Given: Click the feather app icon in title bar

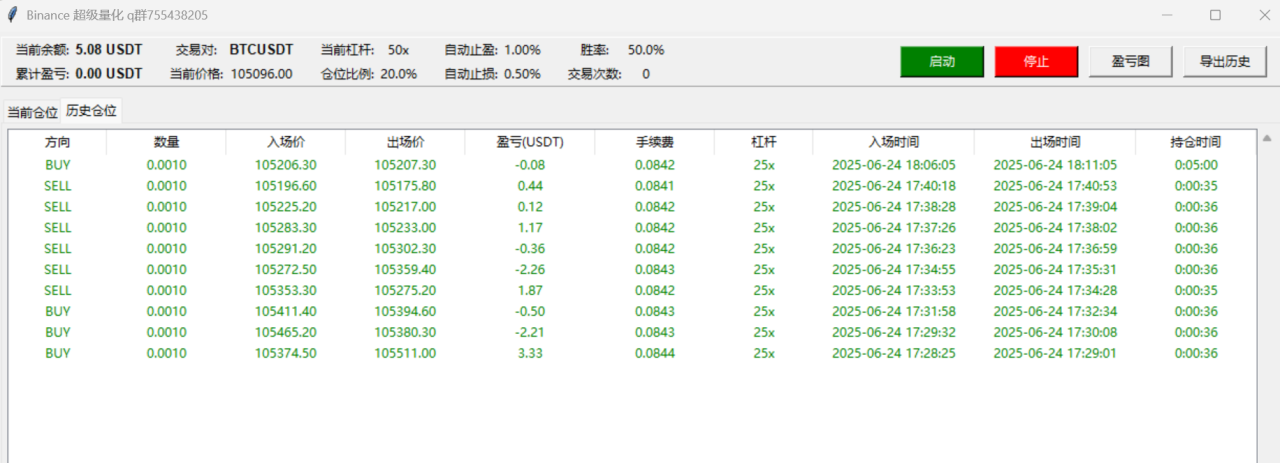Looking at the screenshot, I should (13, 15).
